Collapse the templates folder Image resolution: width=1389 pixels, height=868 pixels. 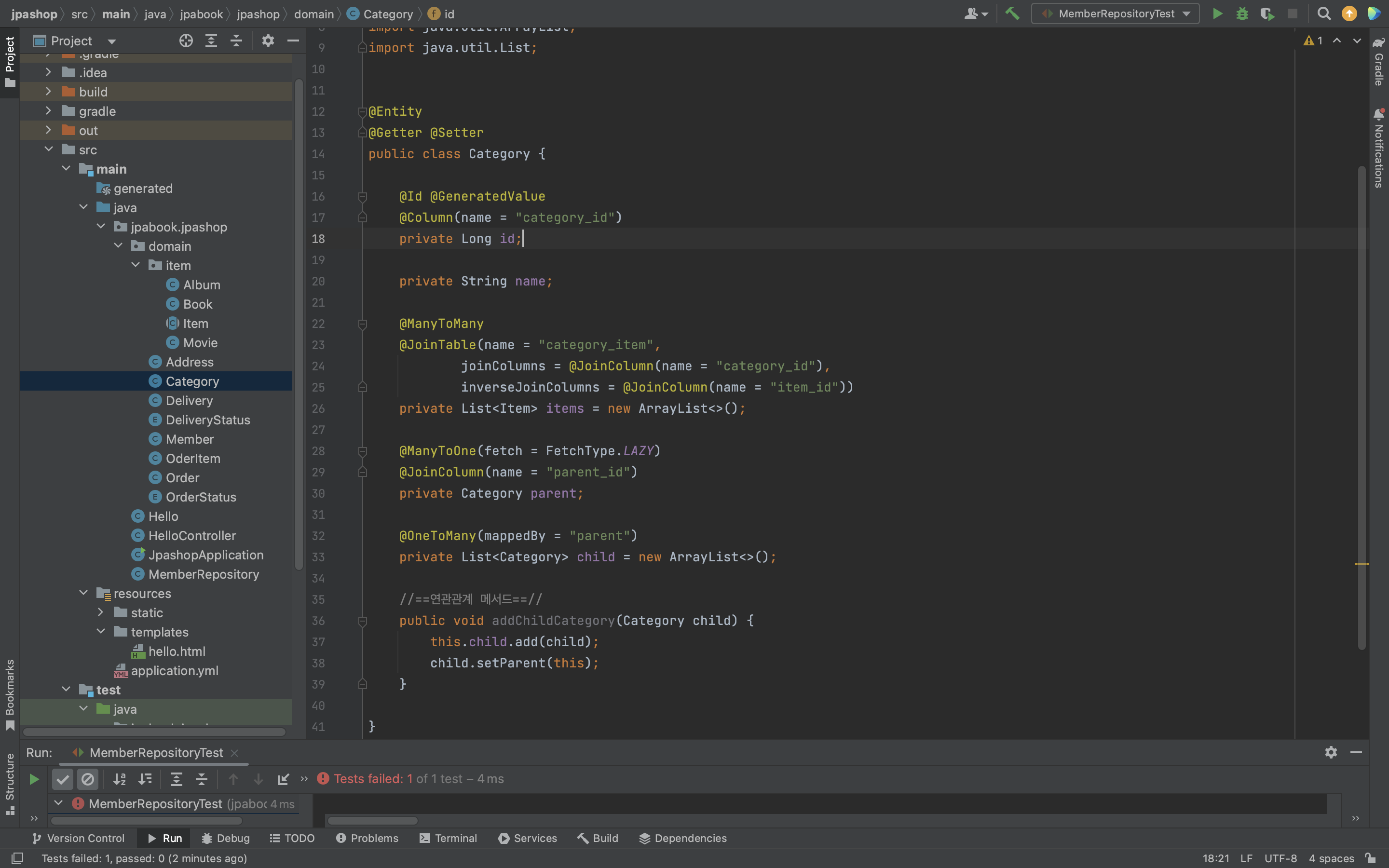(101, 632)
